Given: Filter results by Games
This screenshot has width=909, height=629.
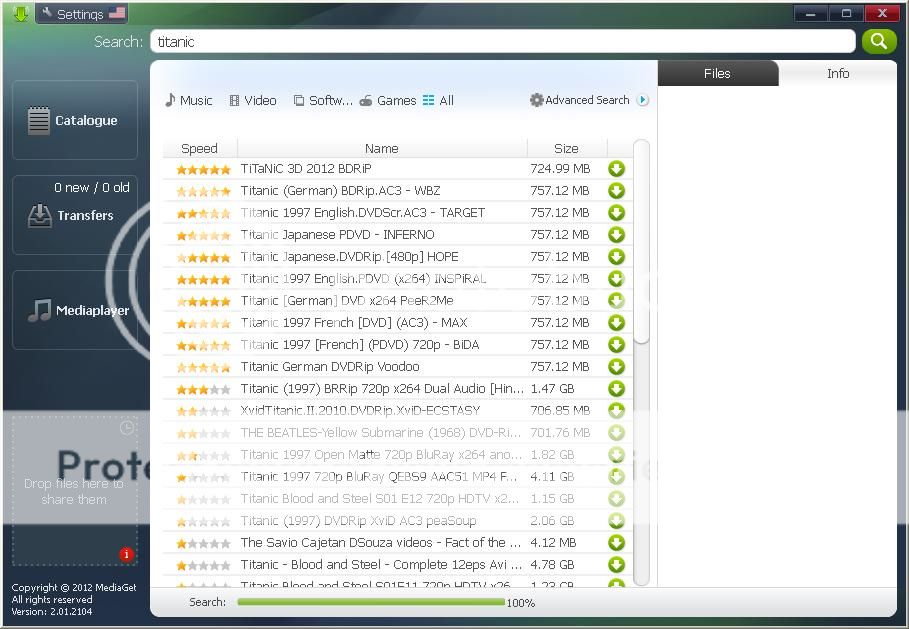Looking at the screenshot, I should 388,100.
